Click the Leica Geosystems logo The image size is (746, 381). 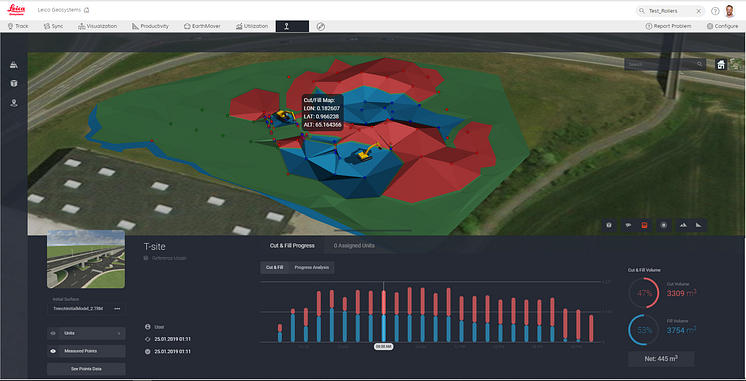pos(16,10)
